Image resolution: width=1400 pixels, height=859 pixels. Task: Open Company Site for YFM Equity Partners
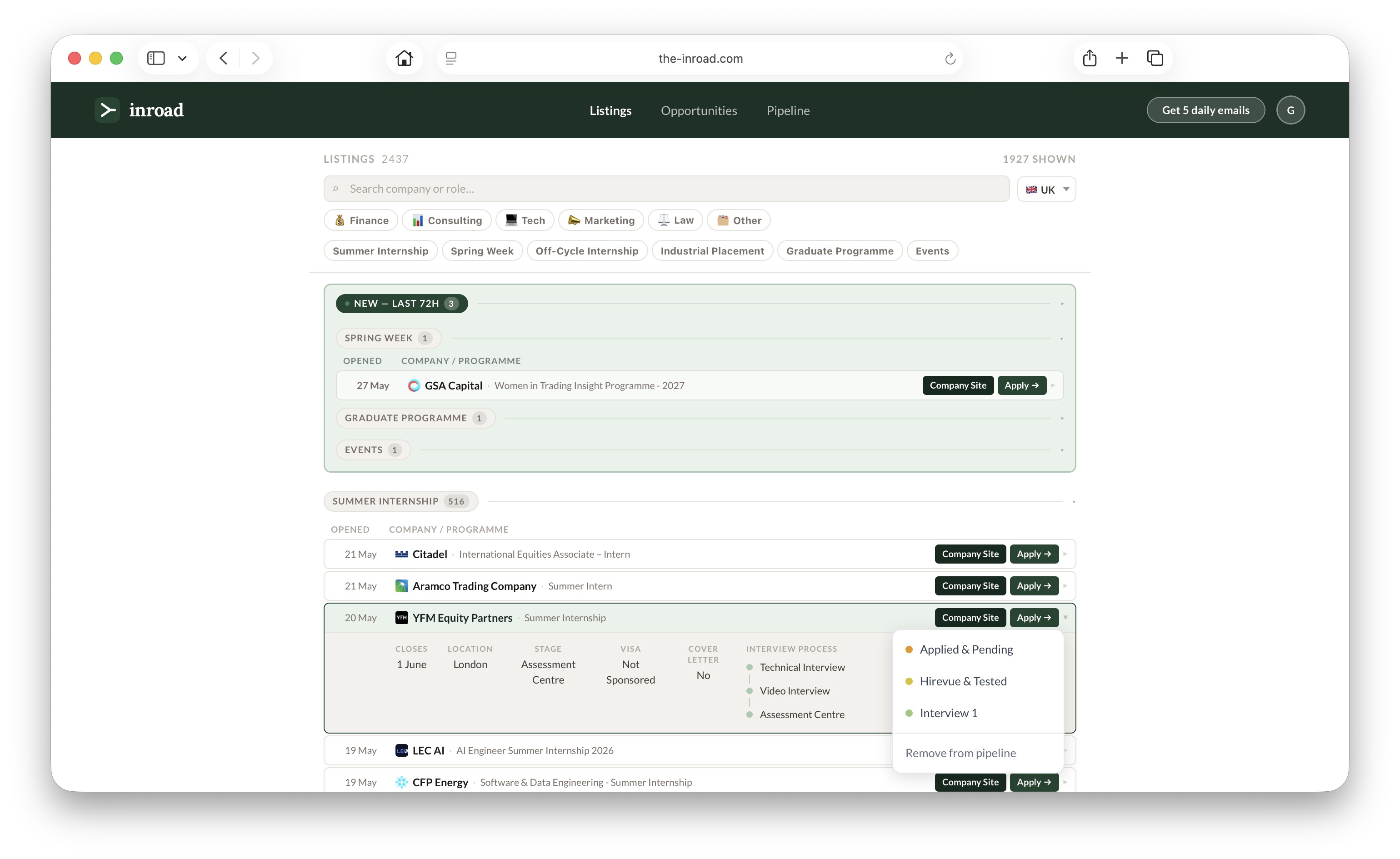pos(970,618)
